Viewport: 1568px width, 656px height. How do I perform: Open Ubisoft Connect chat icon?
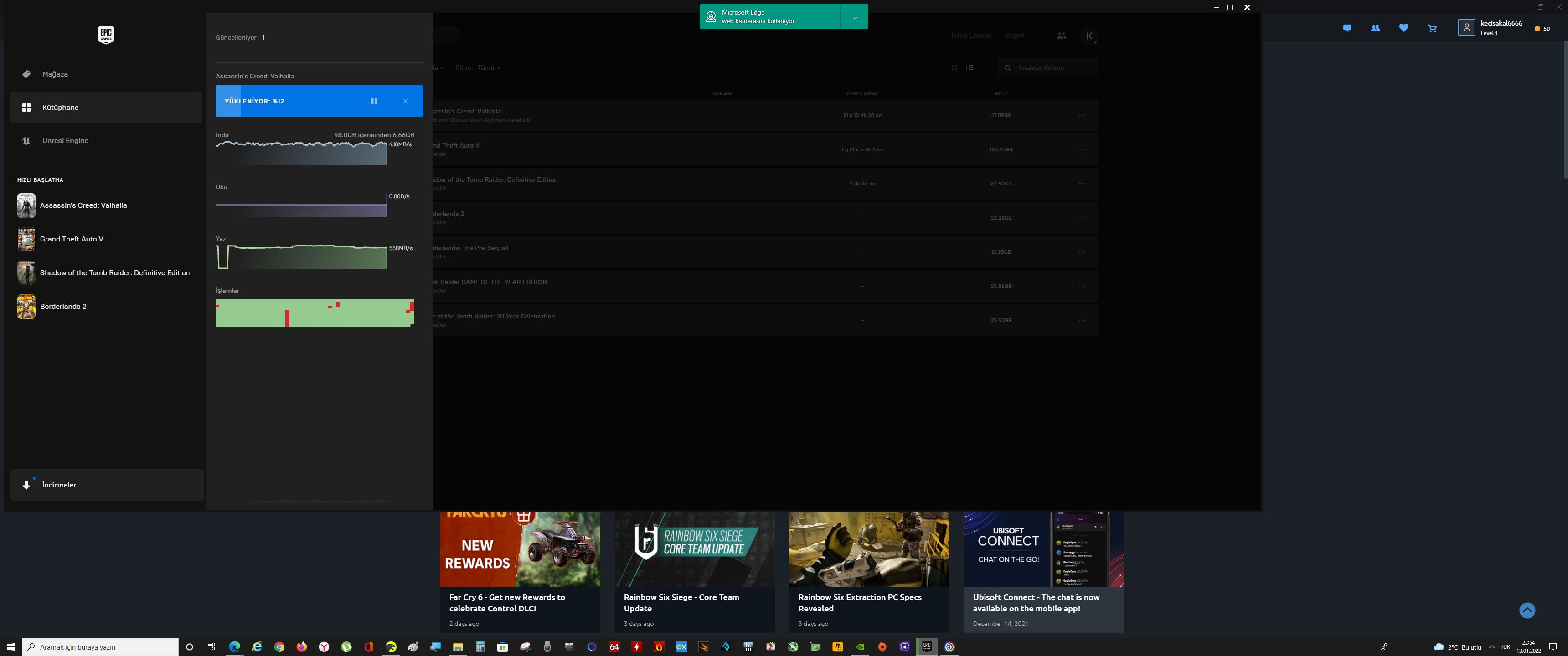[x=1347, y=28]
